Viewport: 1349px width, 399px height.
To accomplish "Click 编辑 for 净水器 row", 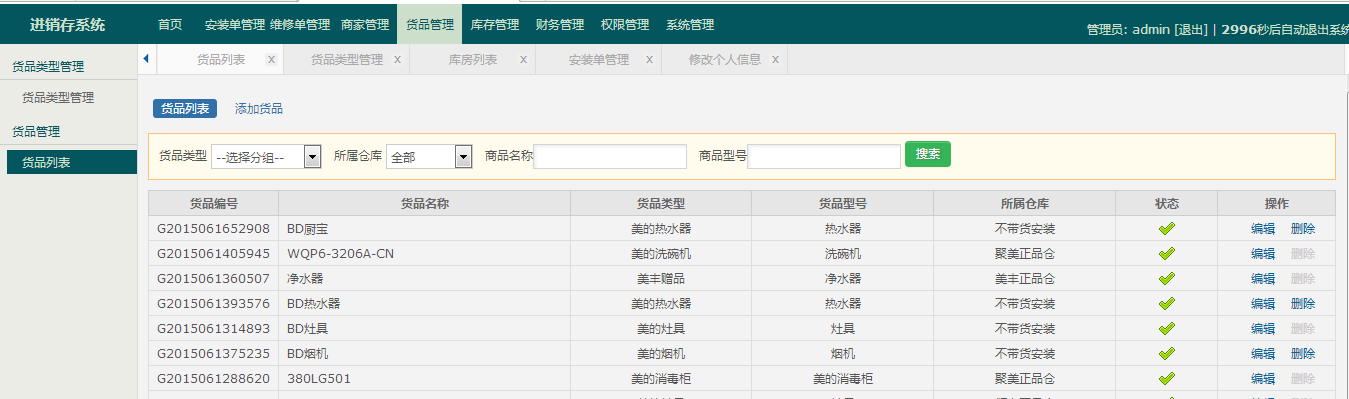I will [1263, 279].
